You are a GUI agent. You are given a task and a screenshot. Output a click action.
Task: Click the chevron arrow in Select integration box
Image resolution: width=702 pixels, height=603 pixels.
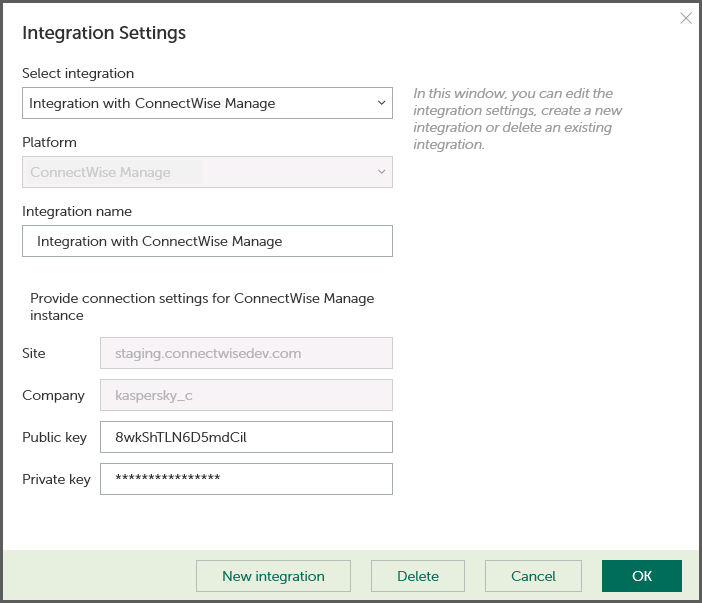[x=381, y=103]
